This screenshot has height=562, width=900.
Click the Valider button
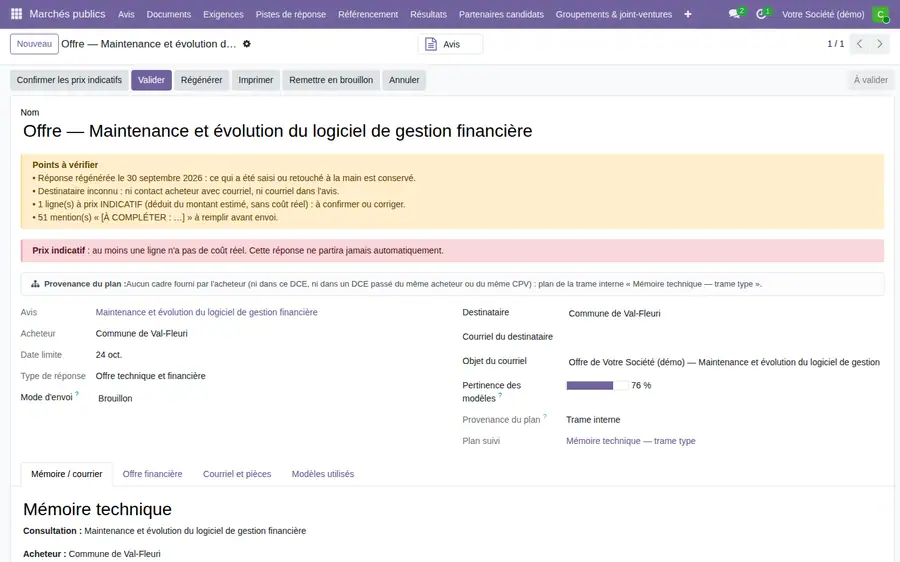[x=152, y=80]
